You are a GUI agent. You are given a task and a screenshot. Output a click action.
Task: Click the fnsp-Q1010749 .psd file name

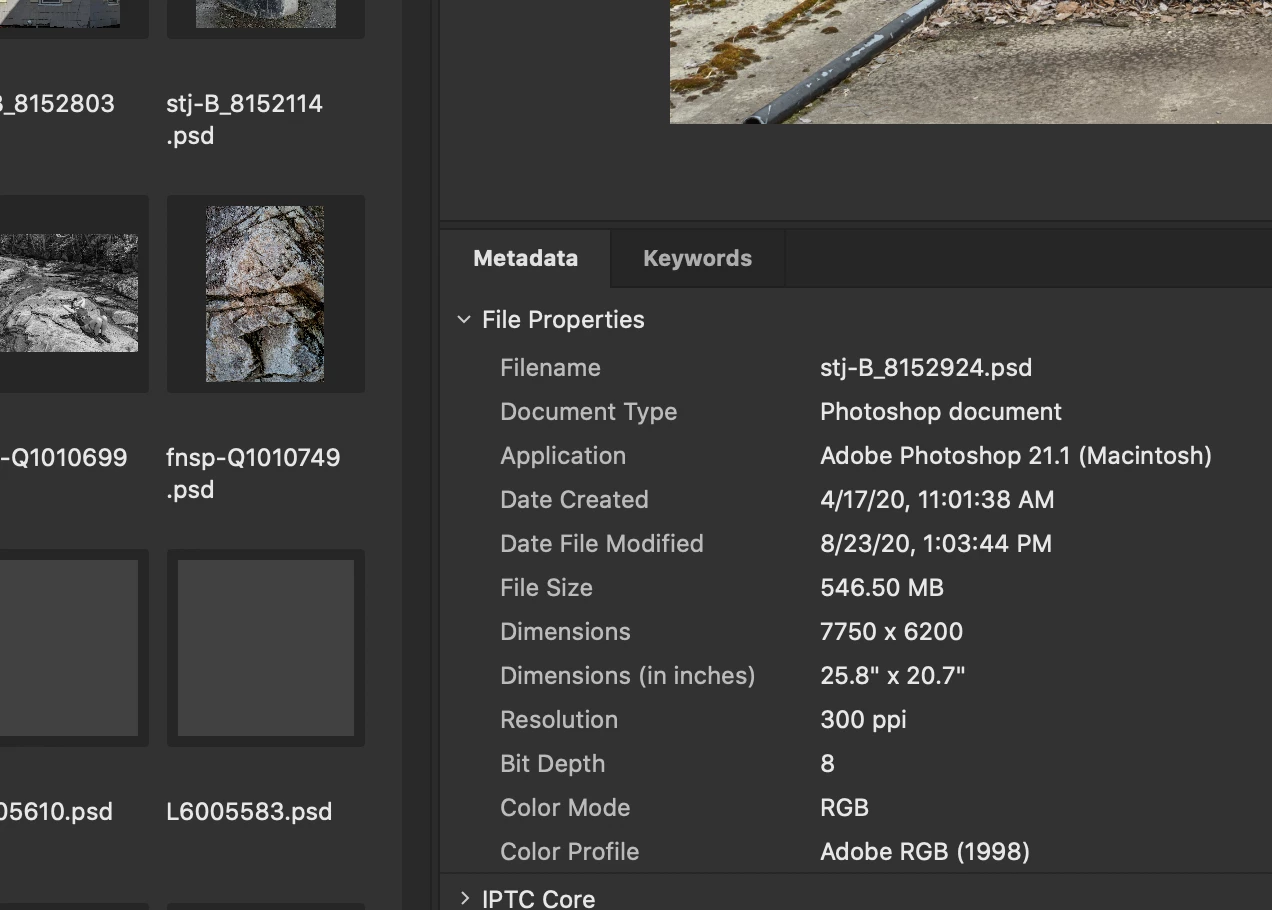pos(253,473)
